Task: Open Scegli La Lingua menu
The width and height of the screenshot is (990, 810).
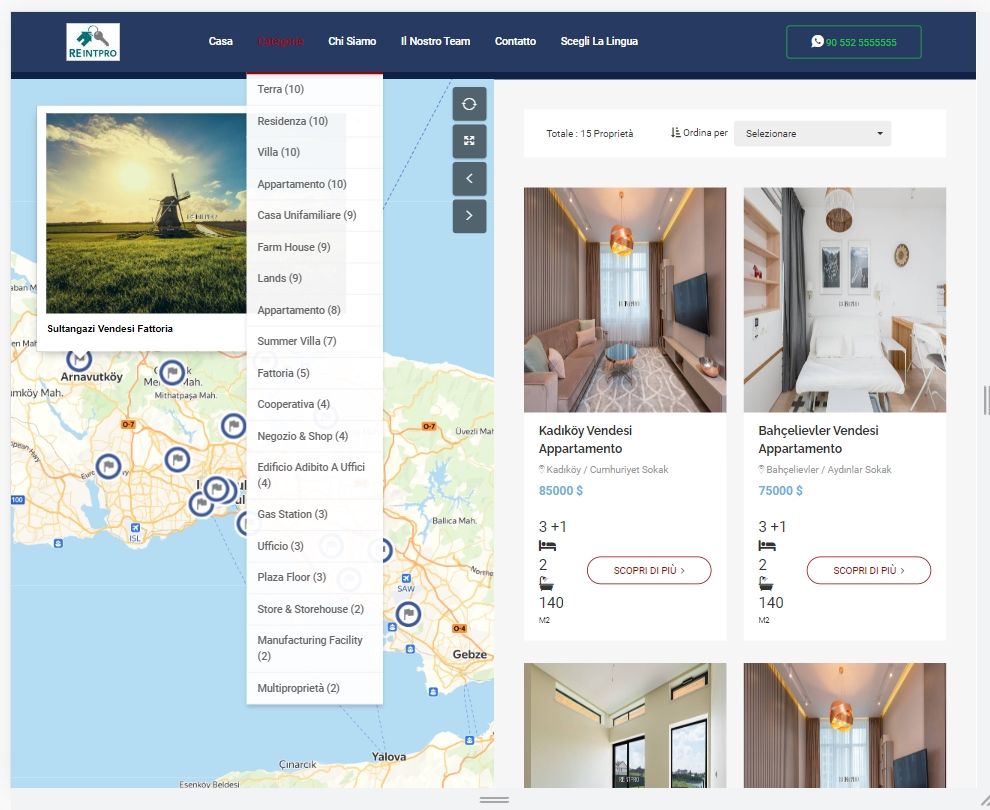Action: click(599, 41)
